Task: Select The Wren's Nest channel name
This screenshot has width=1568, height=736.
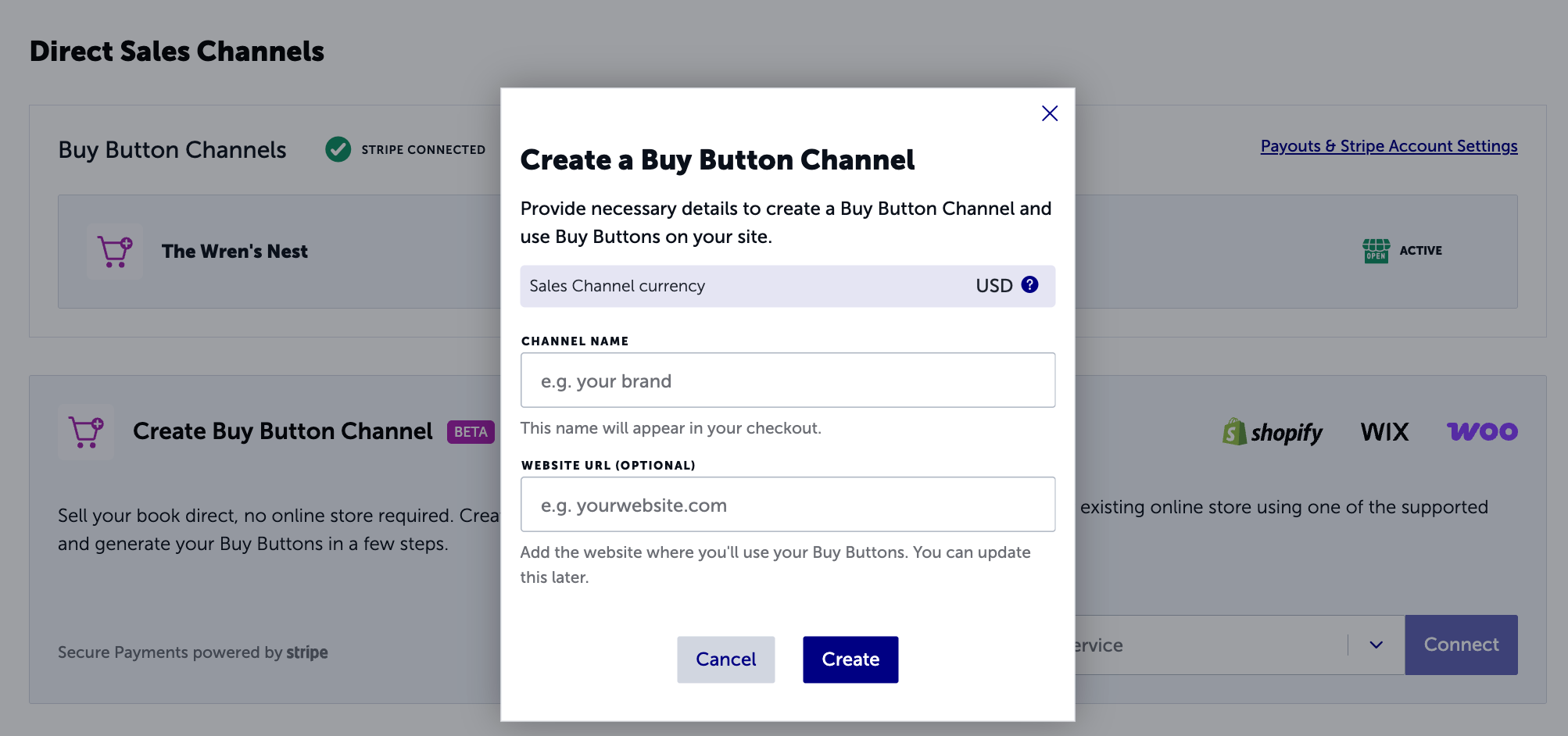Action: coord(234,252)
